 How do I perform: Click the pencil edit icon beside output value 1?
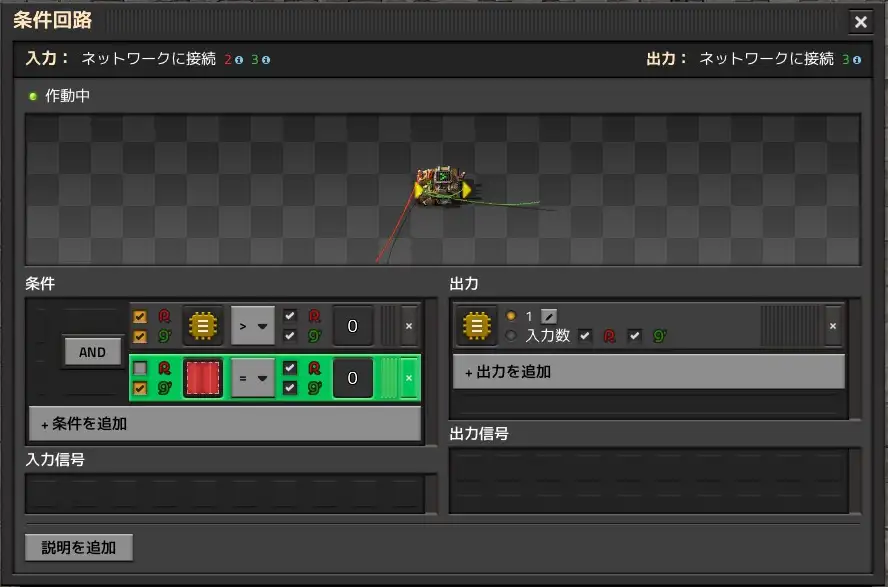548,316
